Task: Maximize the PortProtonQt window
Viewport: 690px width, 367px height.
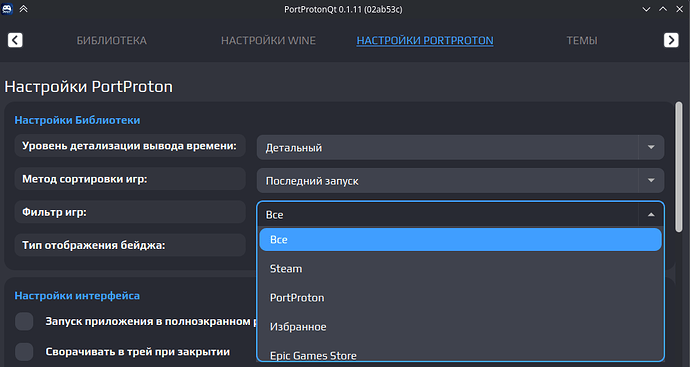Action: [x=663, y=9]
